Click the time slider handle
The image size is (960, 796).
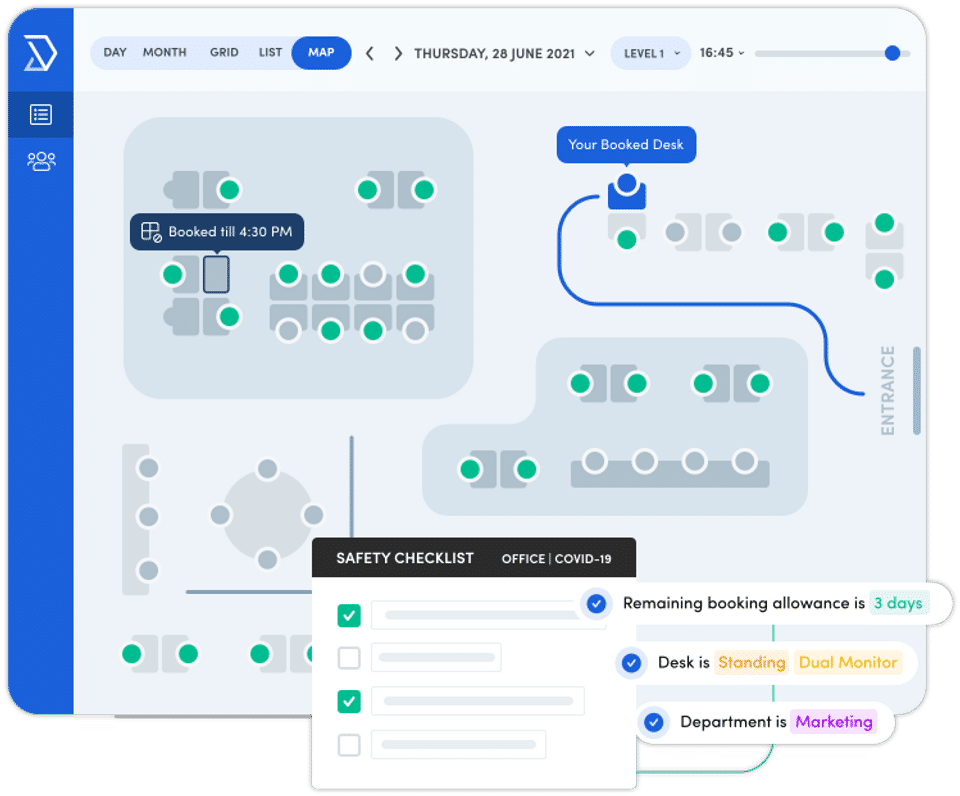tap(893, 53)
